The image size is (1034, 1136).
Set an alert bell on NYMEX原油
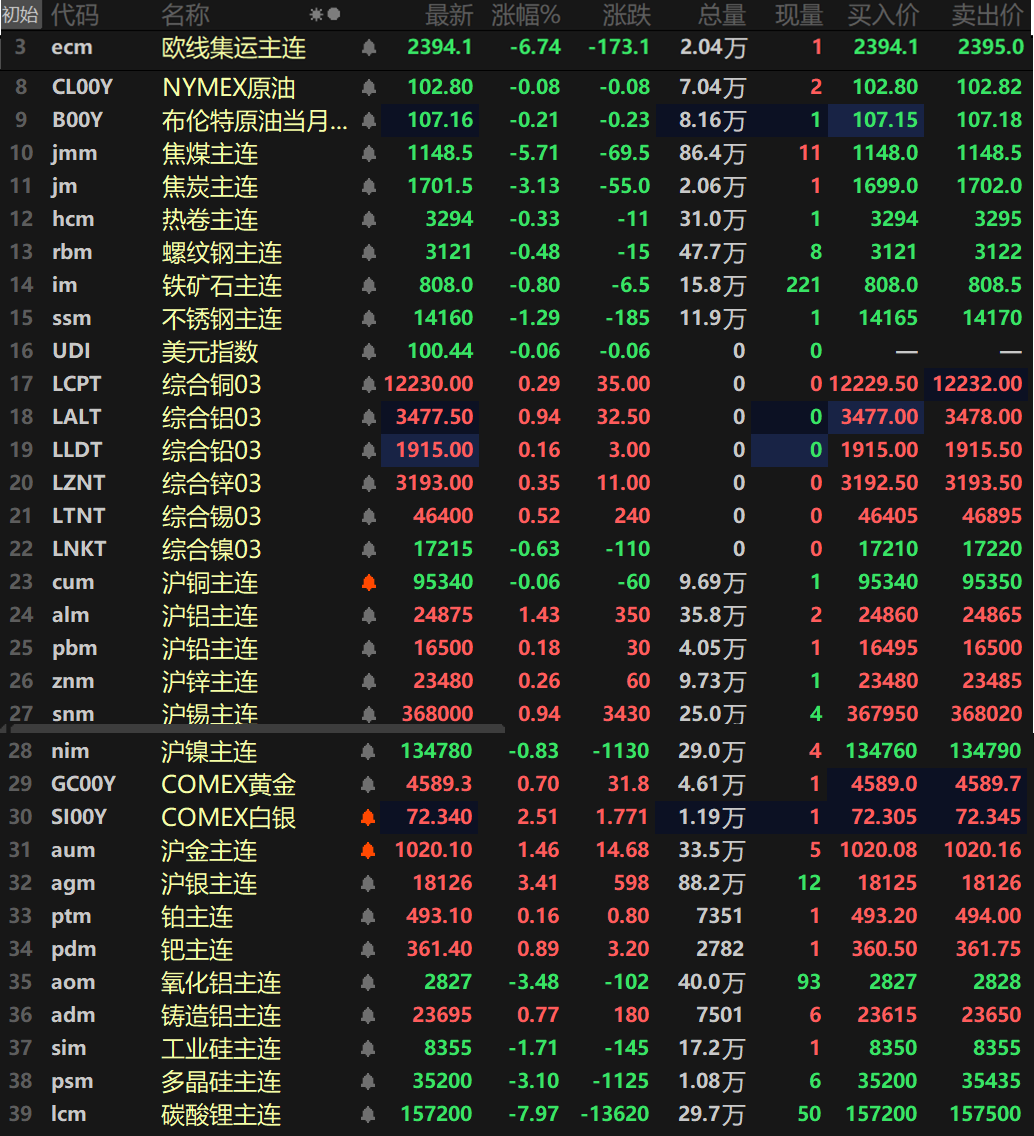tap(368, 87)
